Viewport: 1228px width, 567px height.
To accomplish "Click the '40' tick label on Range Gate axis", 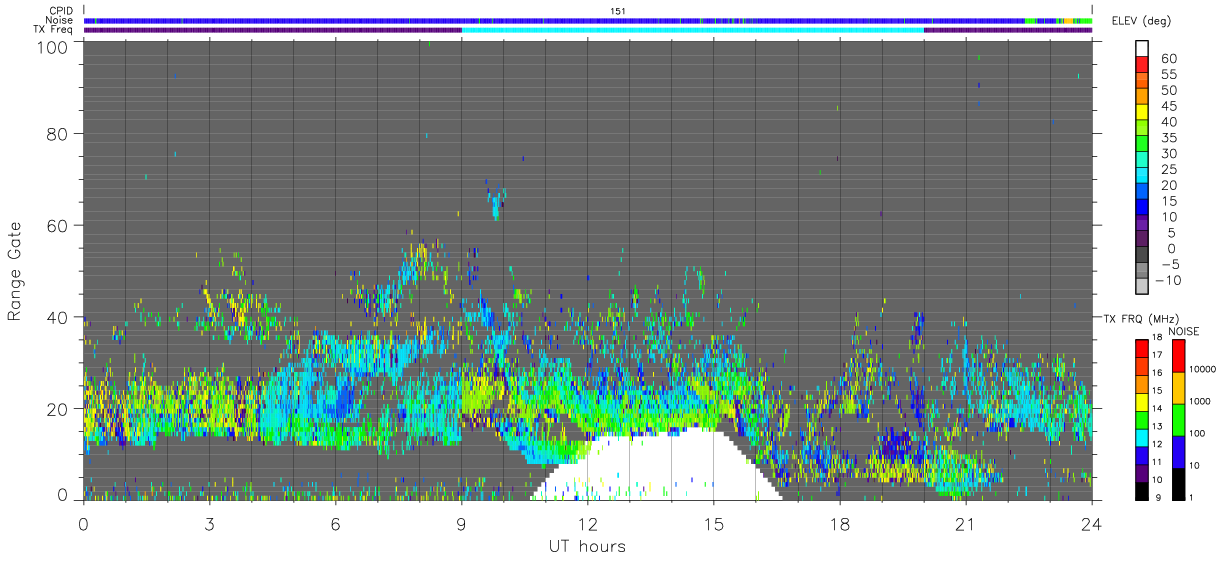I will tap(58, 317).
